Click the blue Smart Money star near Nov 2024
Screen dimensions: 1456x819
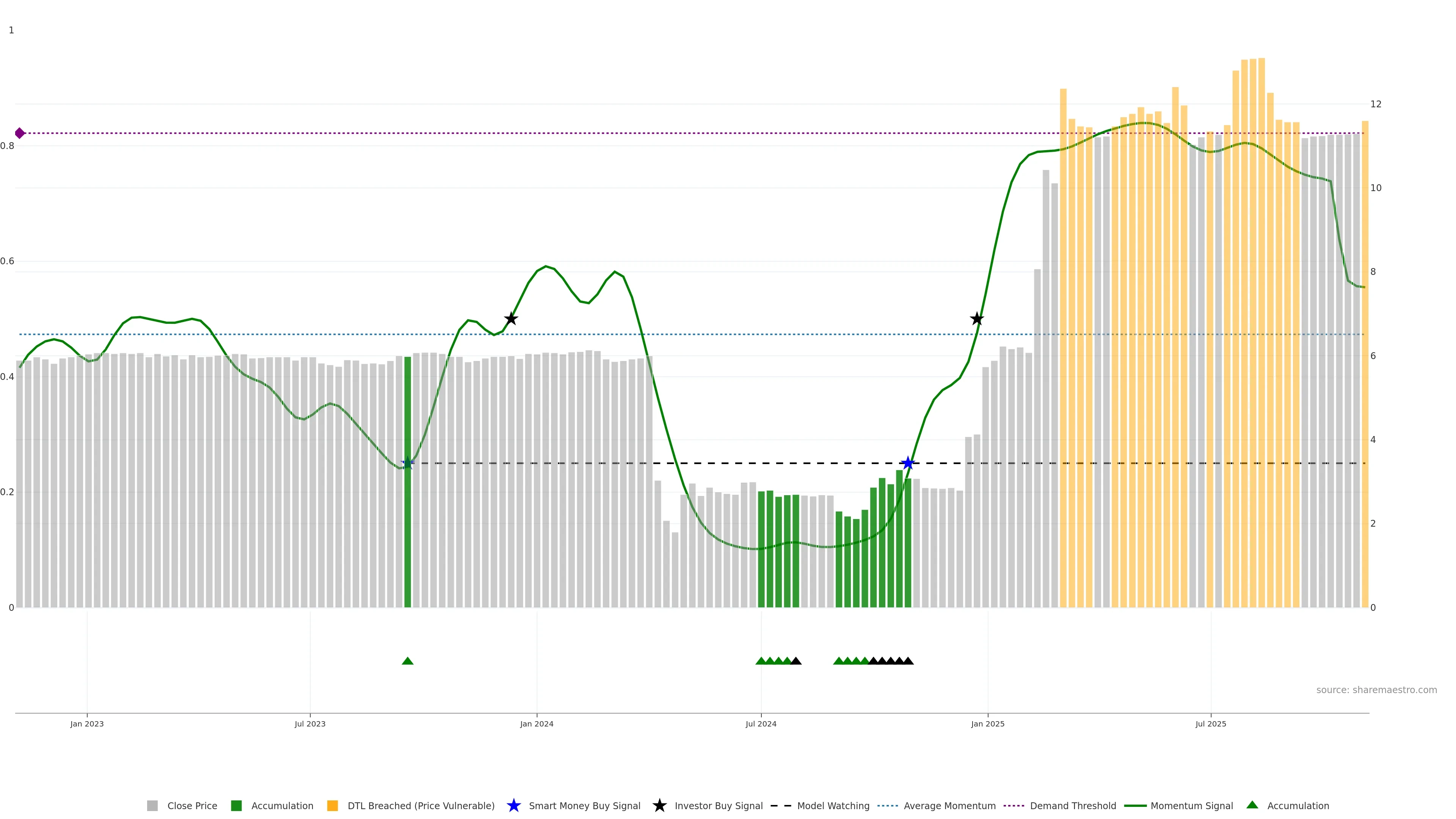[x=908, y=463]
